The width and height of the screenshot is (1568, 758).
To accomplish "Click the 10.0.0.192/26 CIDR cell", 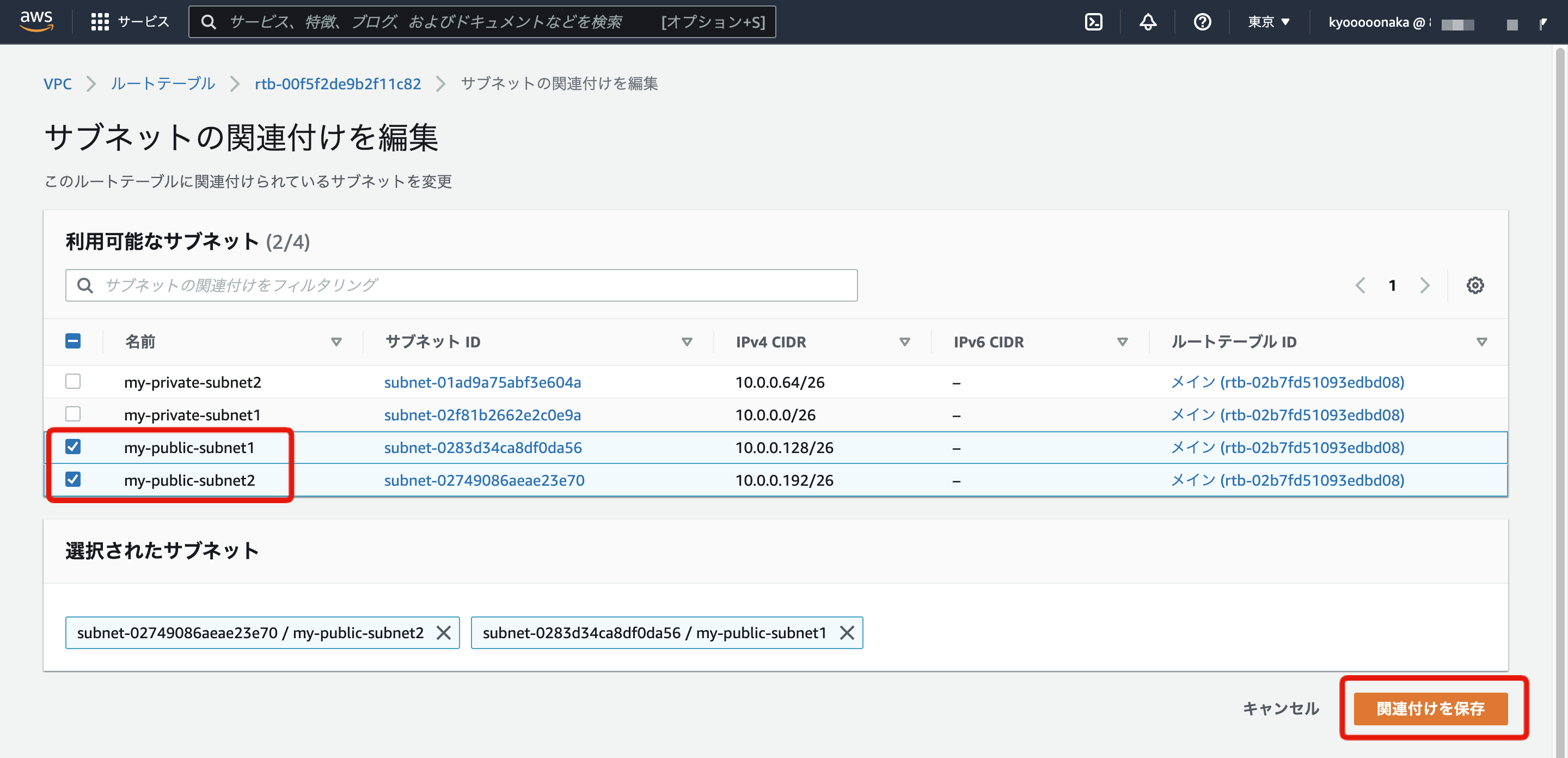I will pos(784,480).
